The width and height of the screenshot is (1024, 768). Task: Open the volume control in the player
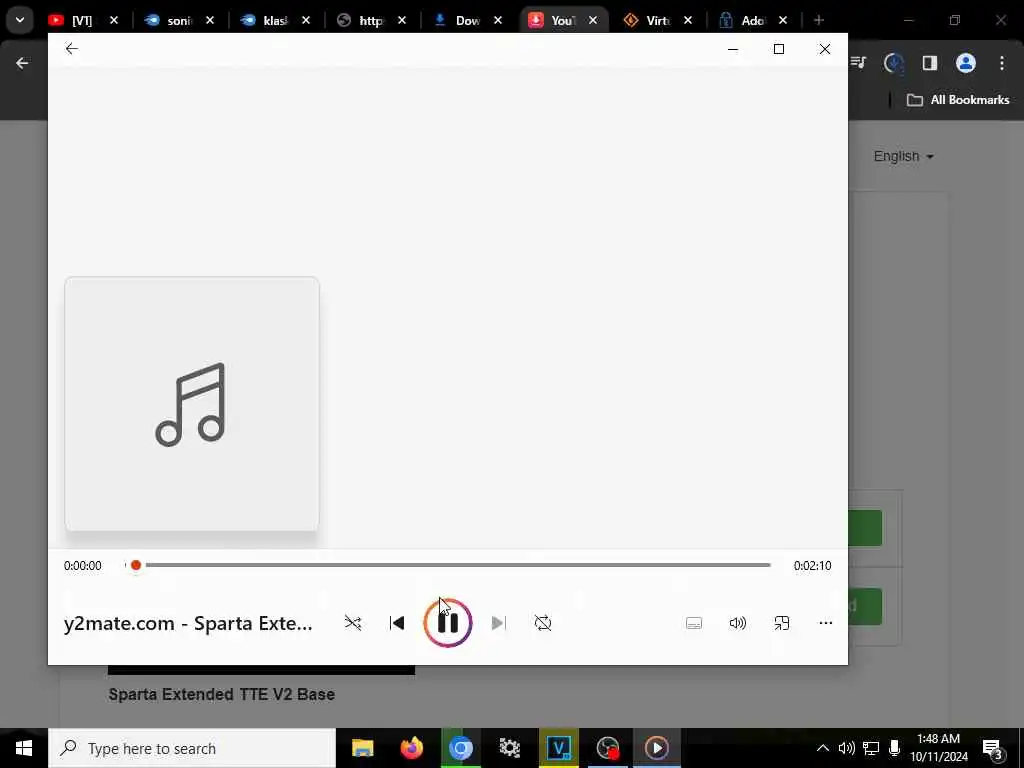click(x=737, y=623)
